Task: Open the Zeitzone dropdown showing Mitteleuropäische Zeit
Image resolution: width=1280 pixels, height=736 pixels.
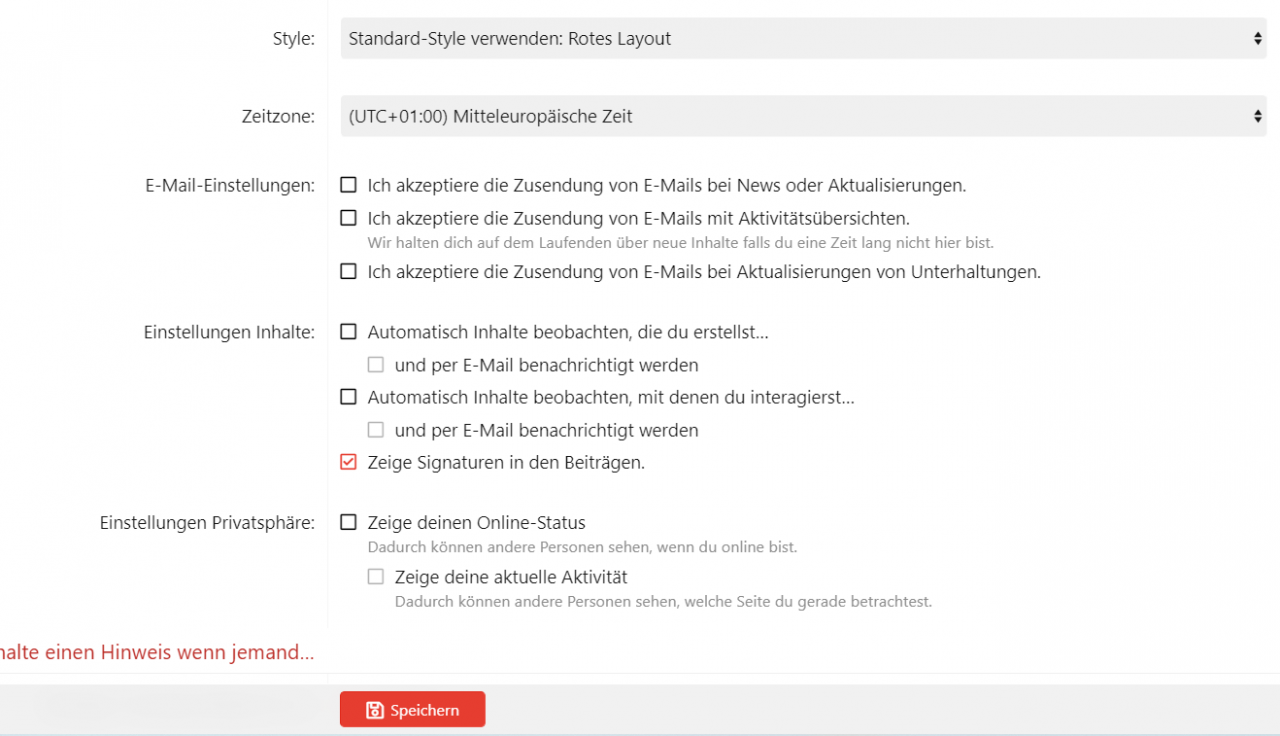Action: [803, 116]
